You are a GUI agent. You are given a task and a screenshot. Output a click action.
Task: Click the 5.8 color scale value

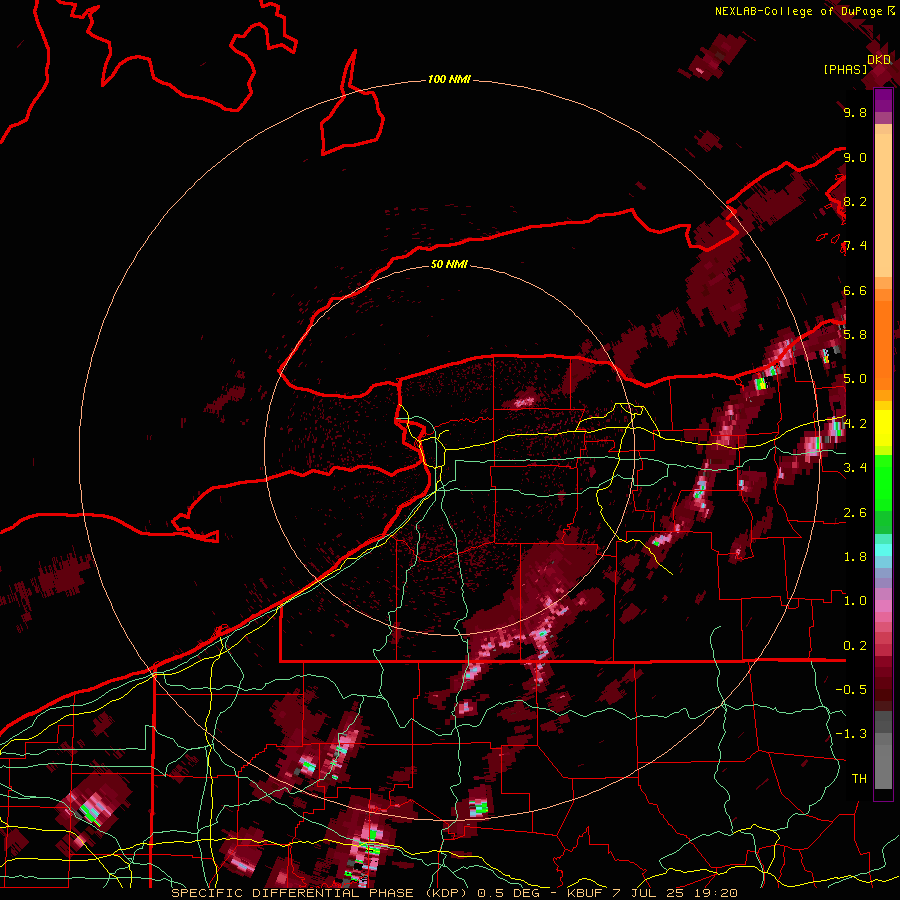(x=855, y=334)
